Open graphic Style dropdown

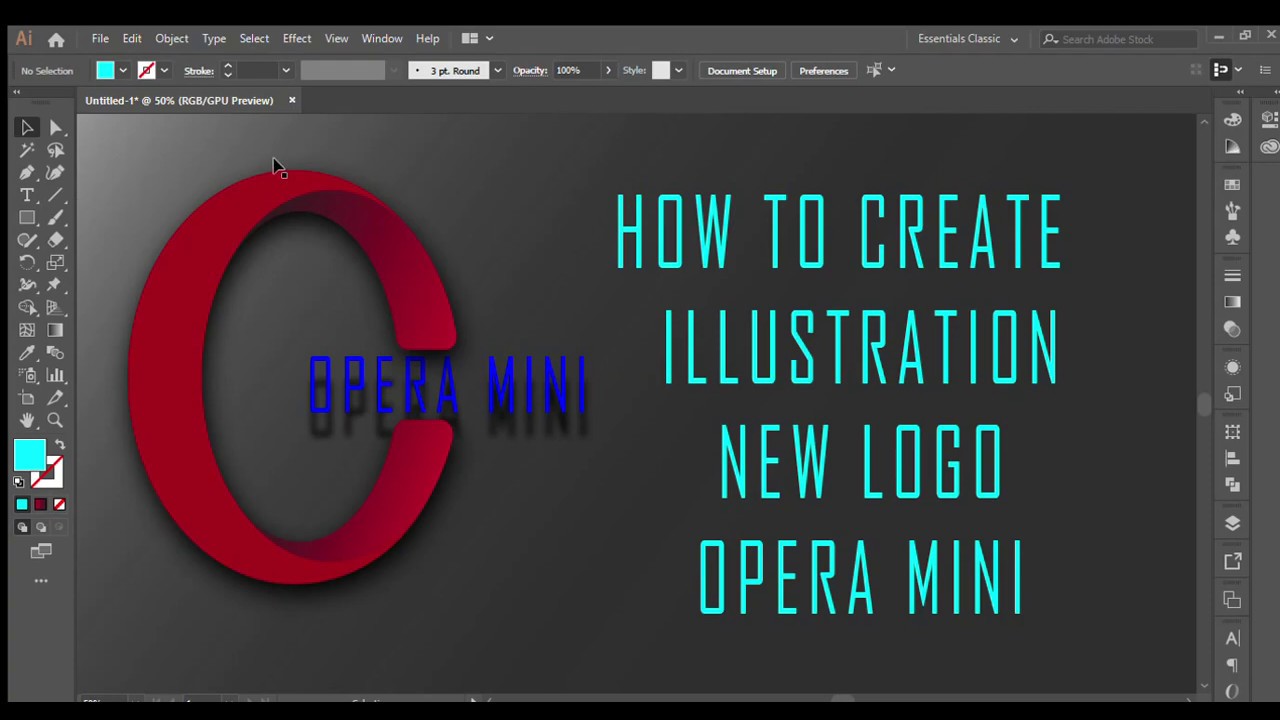pyautogui.click(x=678, y=70)
